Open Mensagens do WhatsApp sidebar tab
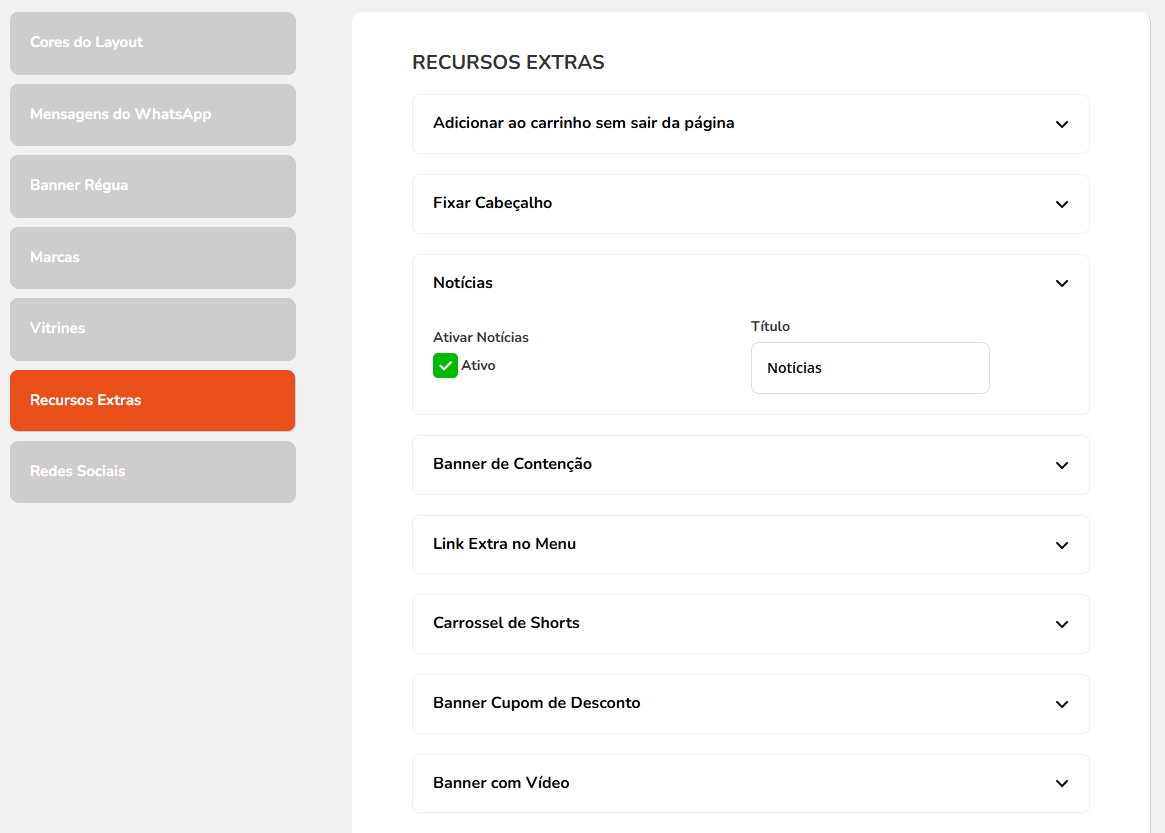This screenshot has height=833, width=1165. (152, 114)
